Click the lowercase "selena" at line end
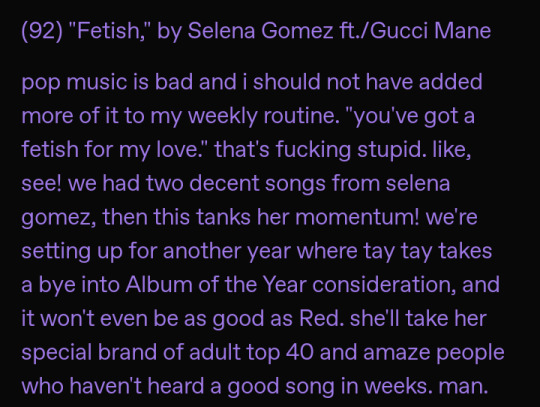This screenshot has width=540, height=407. tap(418, 183)
